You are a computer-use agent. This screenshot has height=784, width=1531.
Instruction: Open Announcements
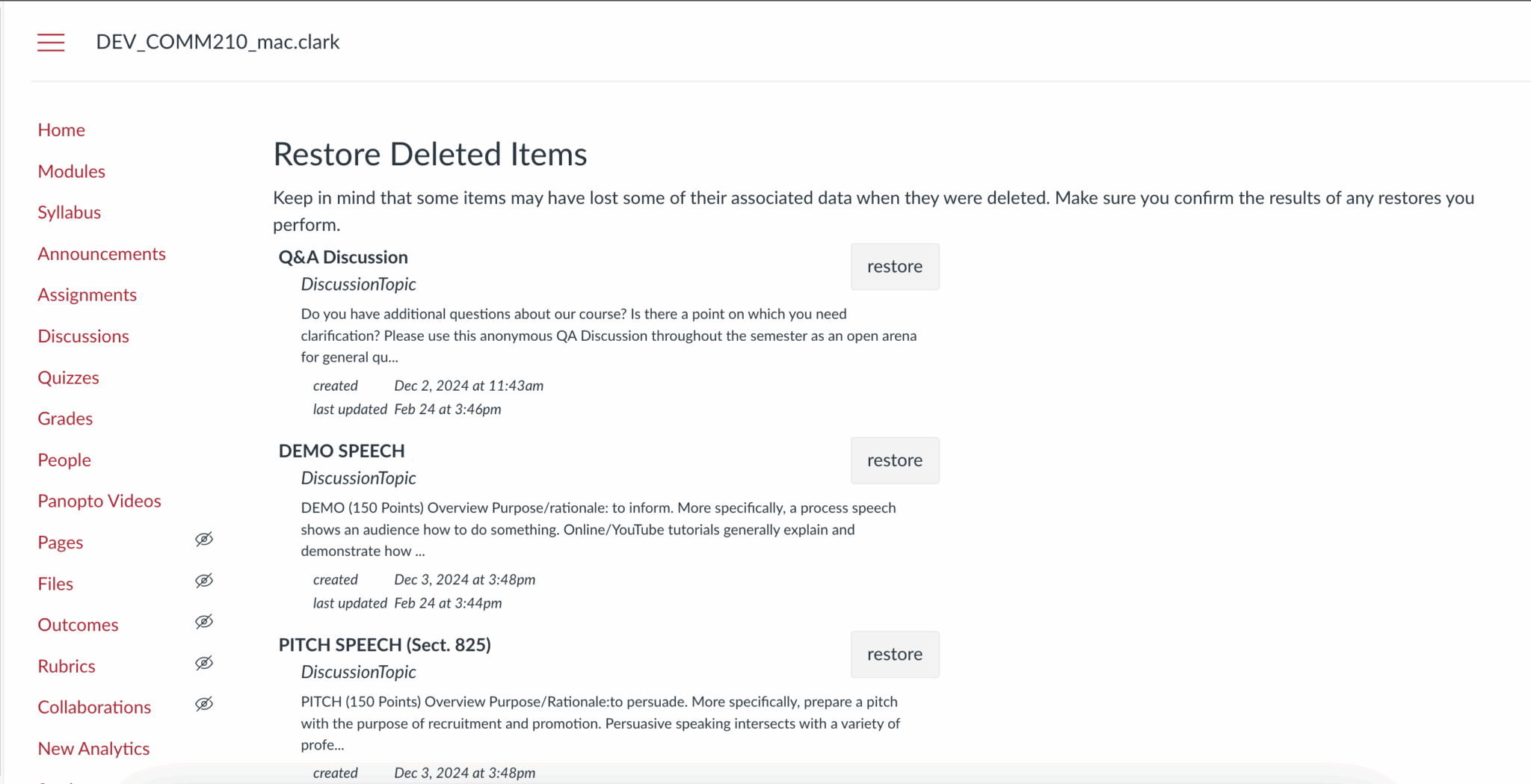click(x=102, y=253)
